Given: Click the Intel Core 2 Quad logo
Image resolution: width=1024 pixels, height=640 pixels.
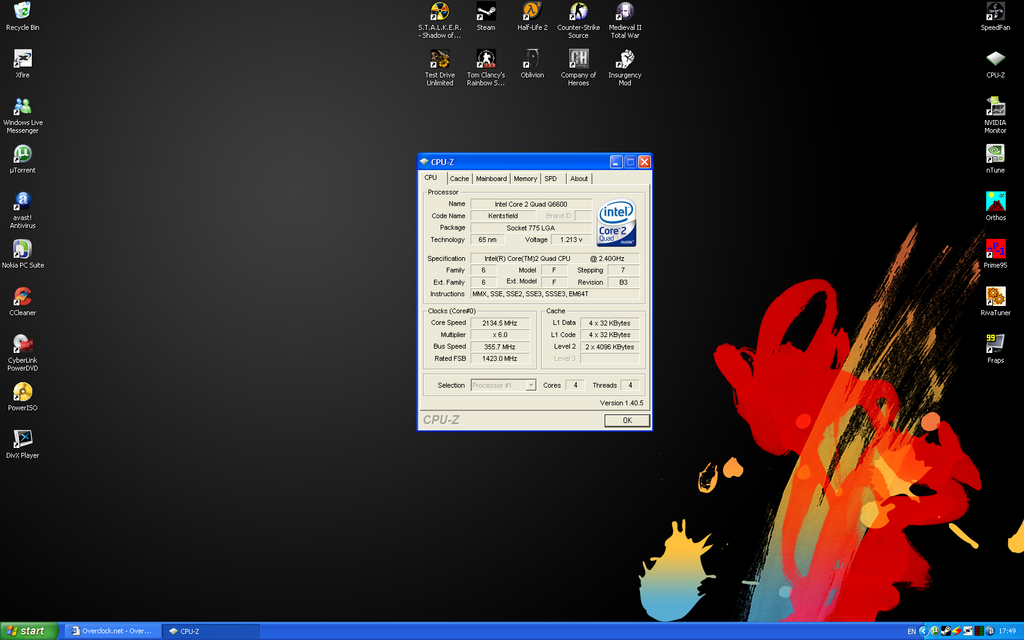Looking at the screenshot, I should tap(616, 223).
